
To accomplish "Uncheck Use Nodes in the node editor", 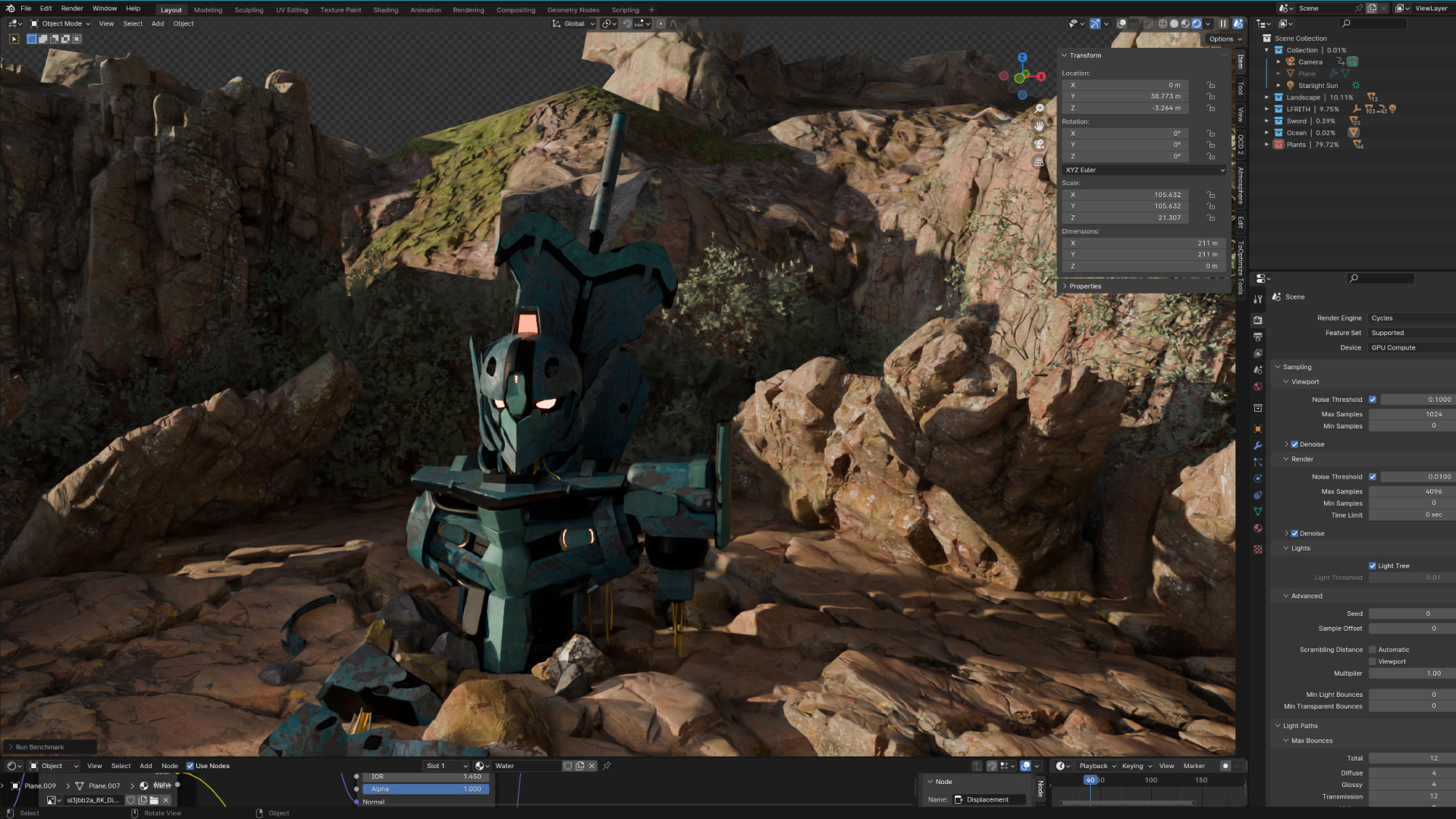I will tap(190, 766).
